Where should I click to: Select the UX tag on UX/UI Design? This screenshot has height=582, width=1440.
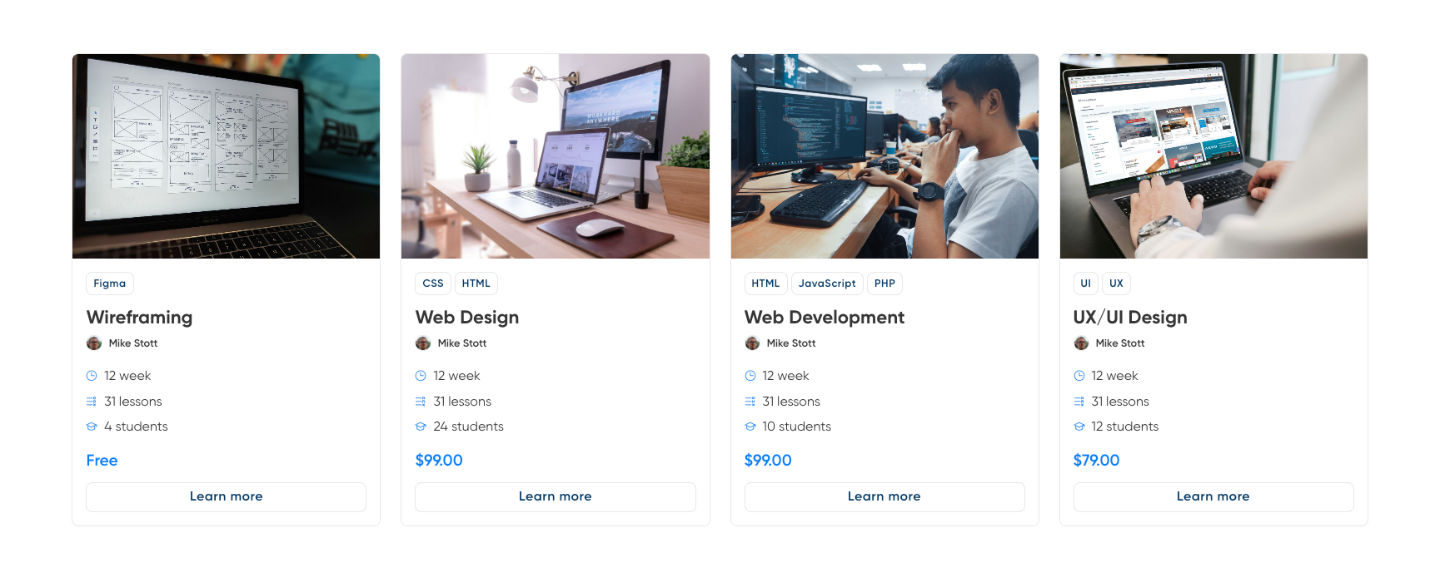pos(1116,283)
